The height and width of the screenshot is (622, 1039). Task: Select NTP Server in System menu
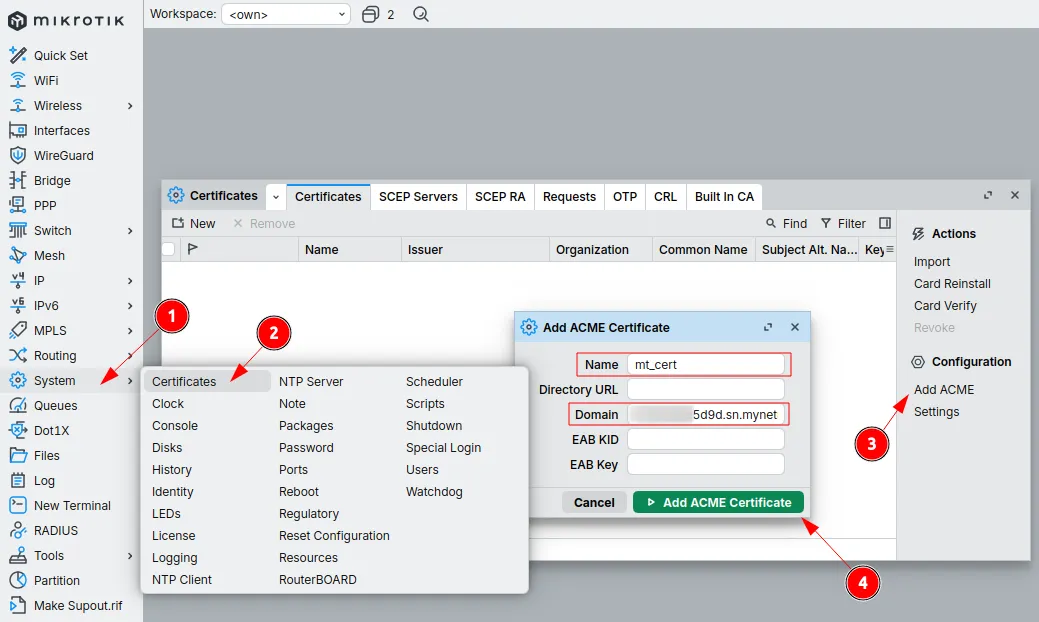[311, 382]
